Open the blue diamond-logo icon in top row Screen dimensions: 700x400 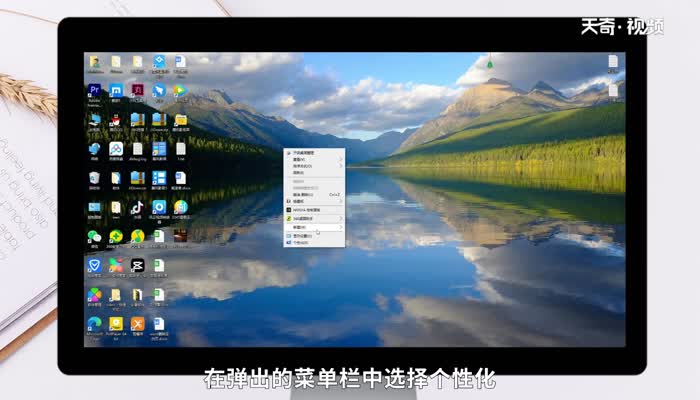pyautogui.click(x=159, y=61)
